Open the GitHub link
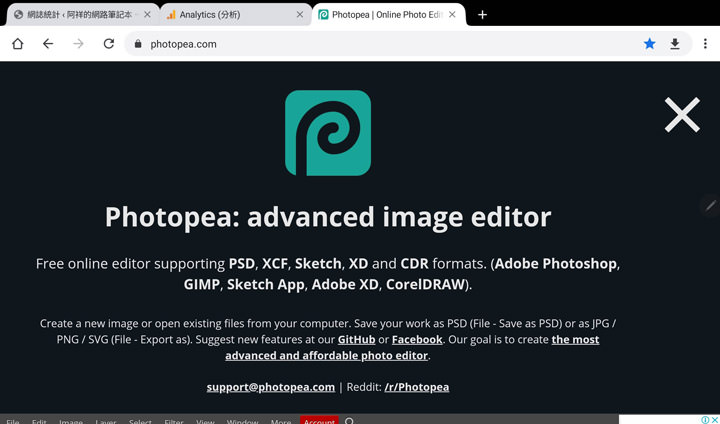 pos(357,339)
